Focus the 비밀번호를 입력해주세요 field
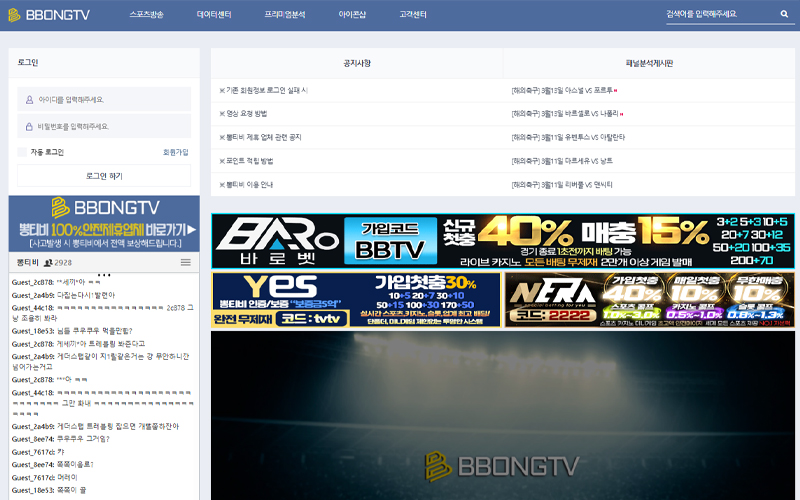Viewport: 800px width, 500px height. pos(104,126)
